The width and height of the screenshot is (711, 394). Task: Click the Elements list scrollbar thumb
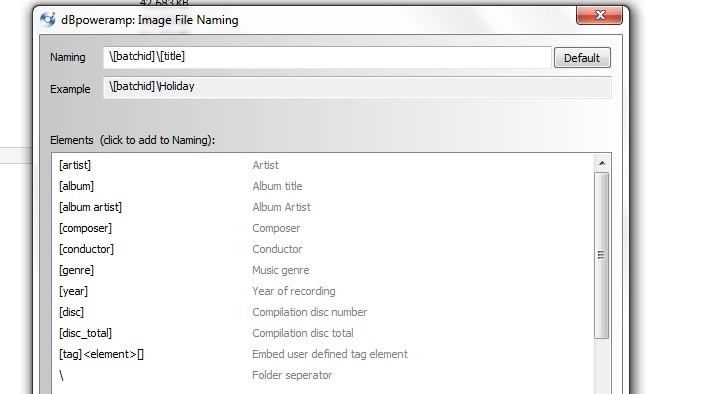click(x=601, y=255)
